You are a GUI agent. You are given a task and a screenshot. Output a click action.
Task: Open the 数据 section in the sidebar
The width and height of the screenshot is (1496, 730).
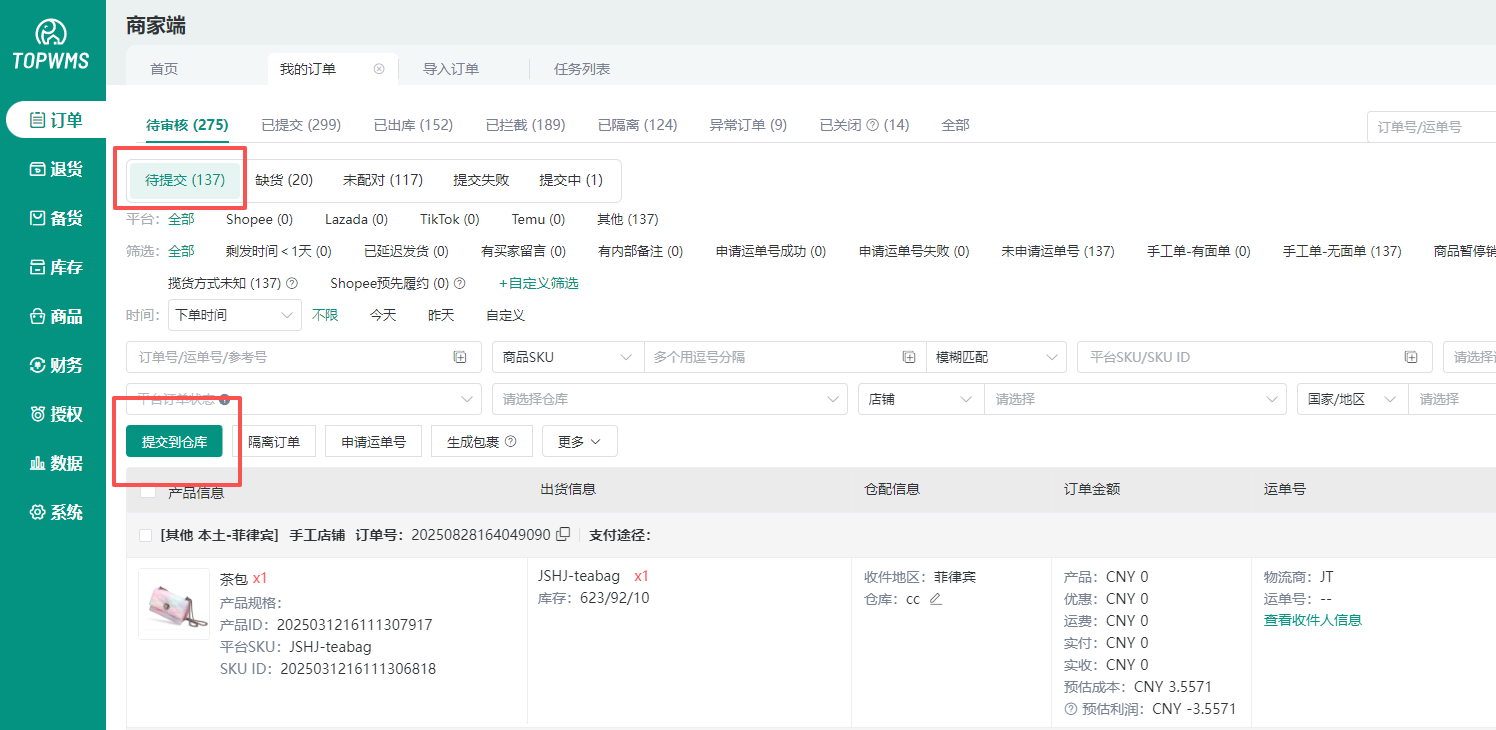[55, 462]
